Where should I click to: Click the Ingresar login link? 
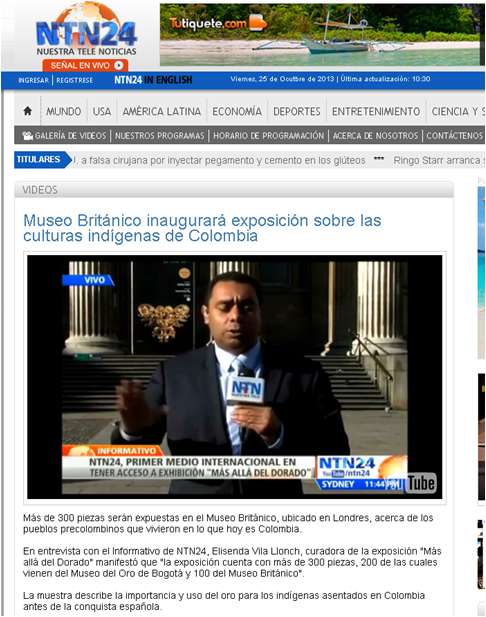tap(33, 80)
